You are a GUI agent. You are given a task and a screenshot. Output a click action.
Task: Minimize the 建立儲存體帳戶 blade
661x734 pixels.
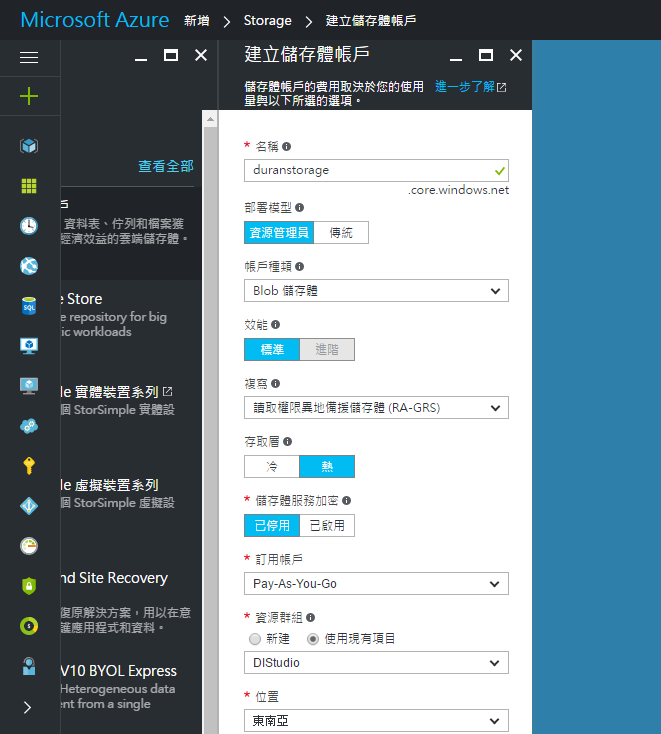456,59
